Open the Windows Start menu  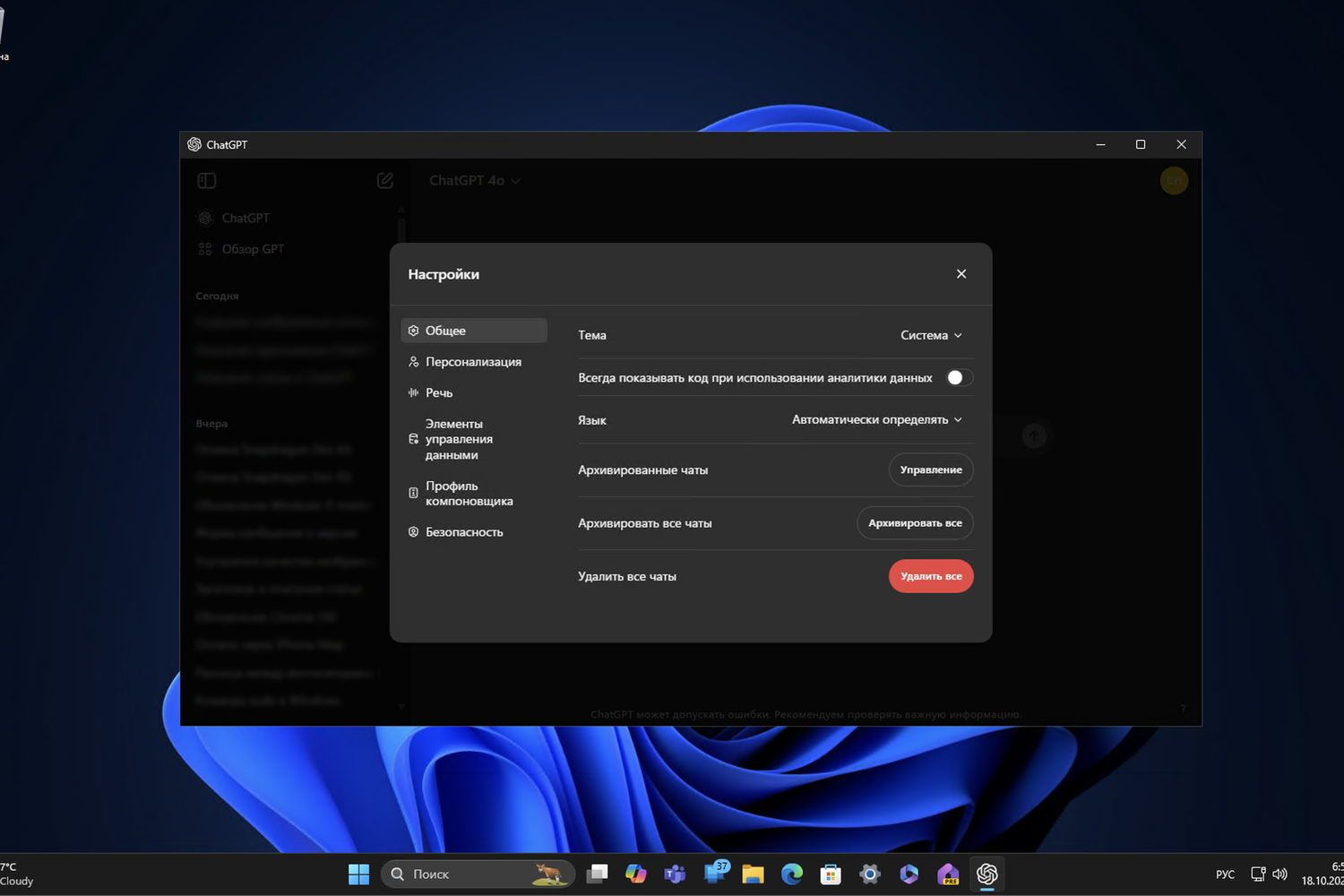(358, 874)
